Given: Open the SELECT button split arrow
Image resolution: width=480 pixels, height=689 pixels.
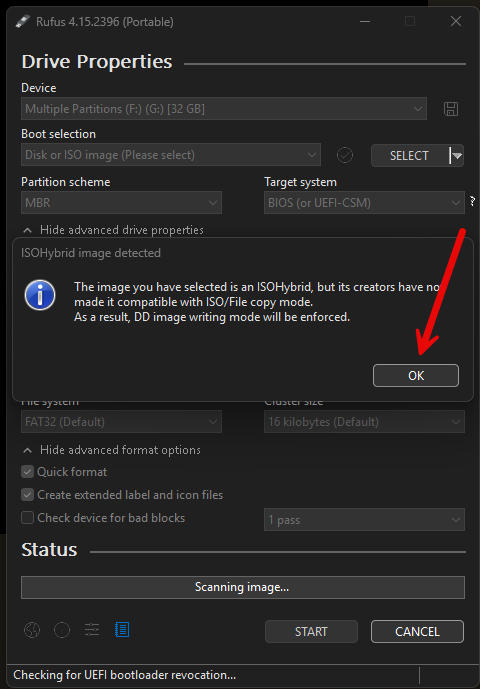Looking at the screenshot, I should pyautogui.click(x=456, y=156).
